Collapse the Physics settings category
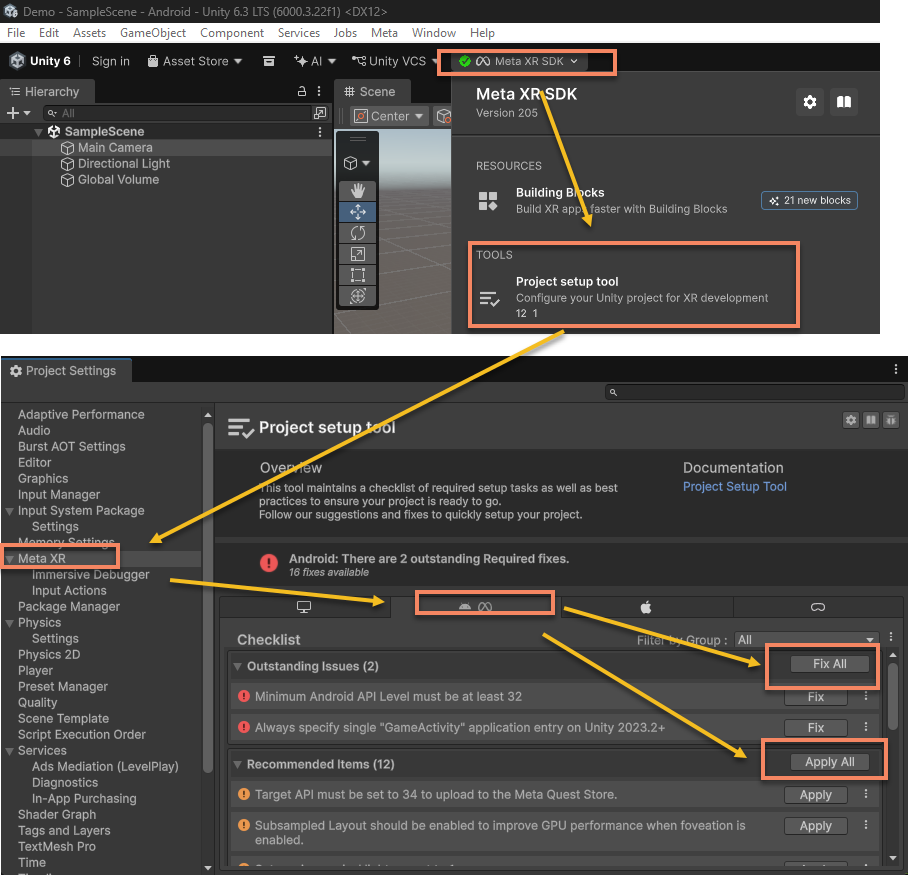Image resolution: width=908 pixels, height=875 pixels. coord(9,623)
